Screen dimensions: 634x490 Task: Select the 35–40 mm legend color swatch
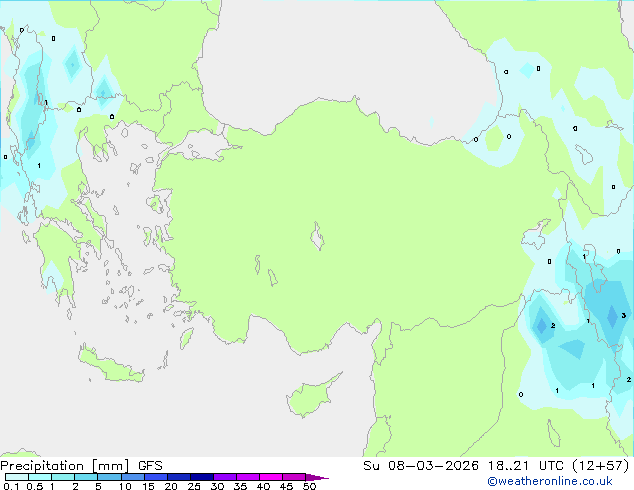247,477
